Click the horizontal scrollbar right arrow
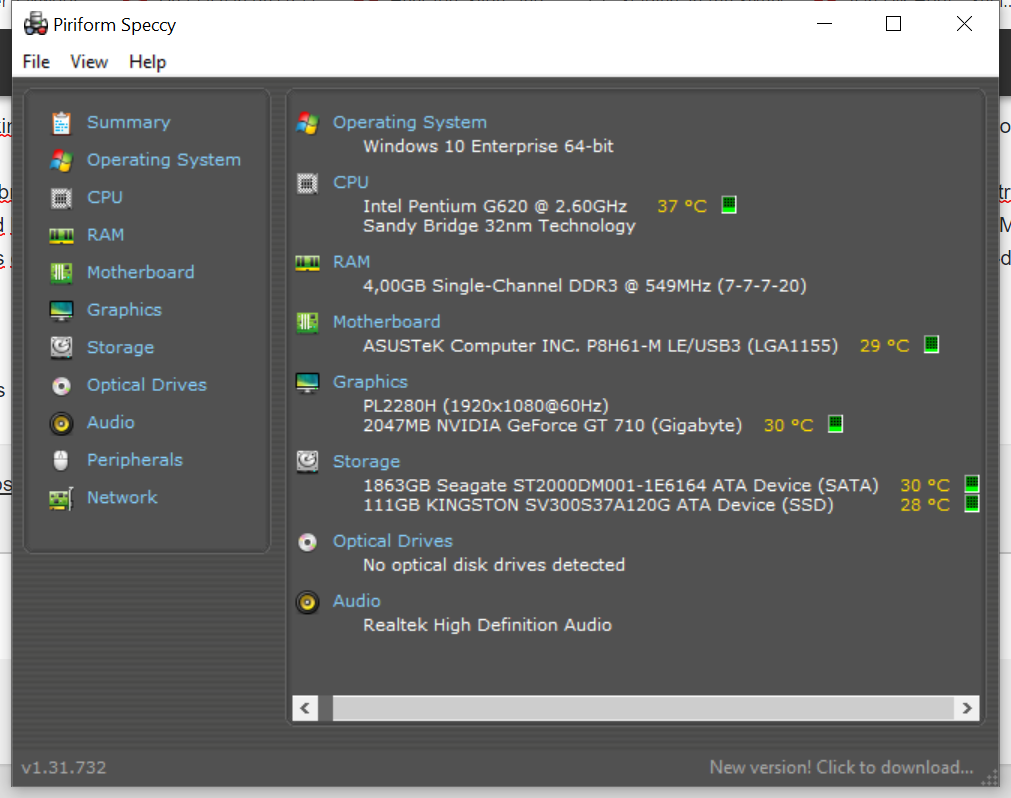Viewport: 1011px width, 798px height. (967, 708)
